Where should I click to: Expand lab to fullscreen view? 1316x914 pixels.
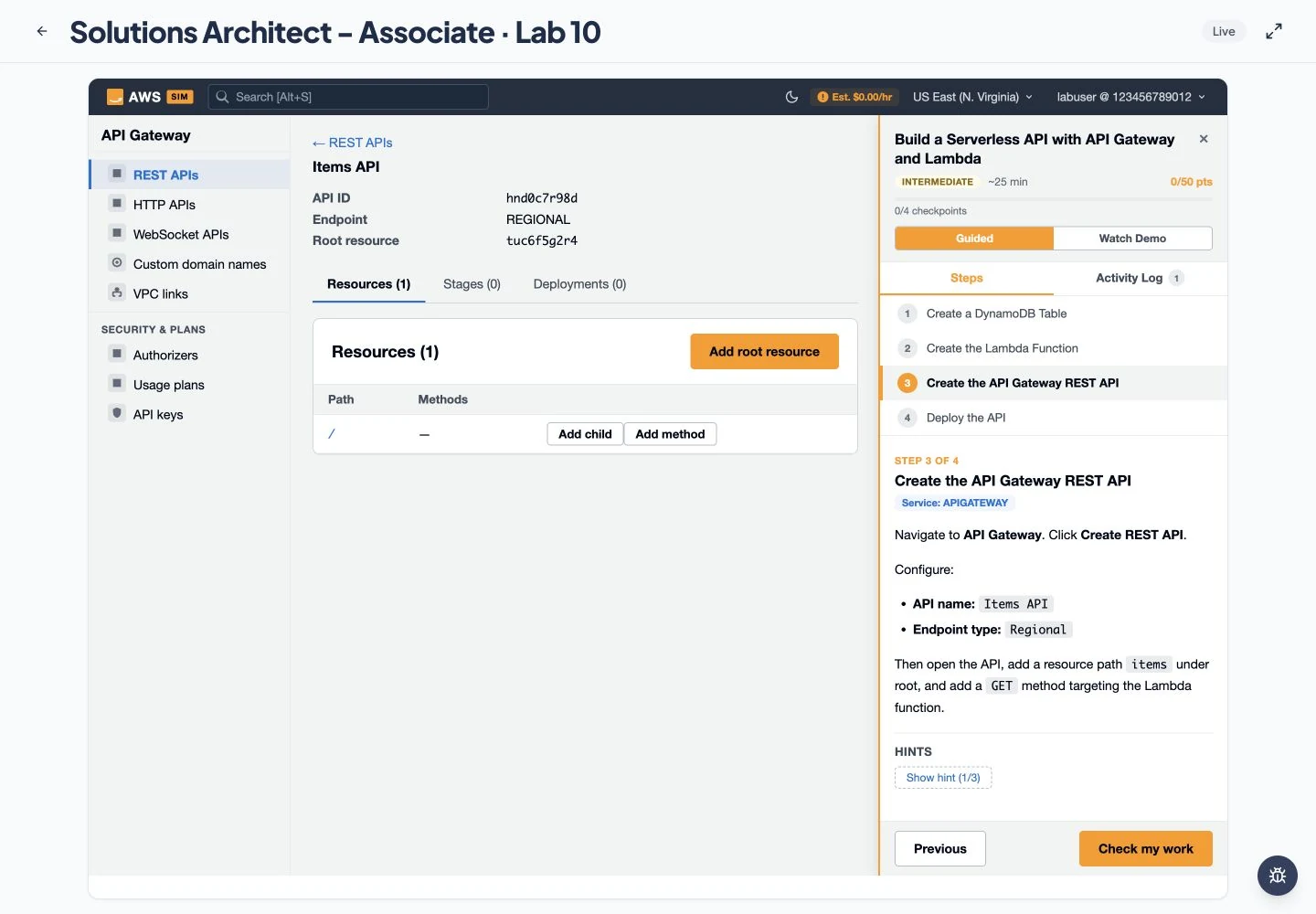point(1274,31)
